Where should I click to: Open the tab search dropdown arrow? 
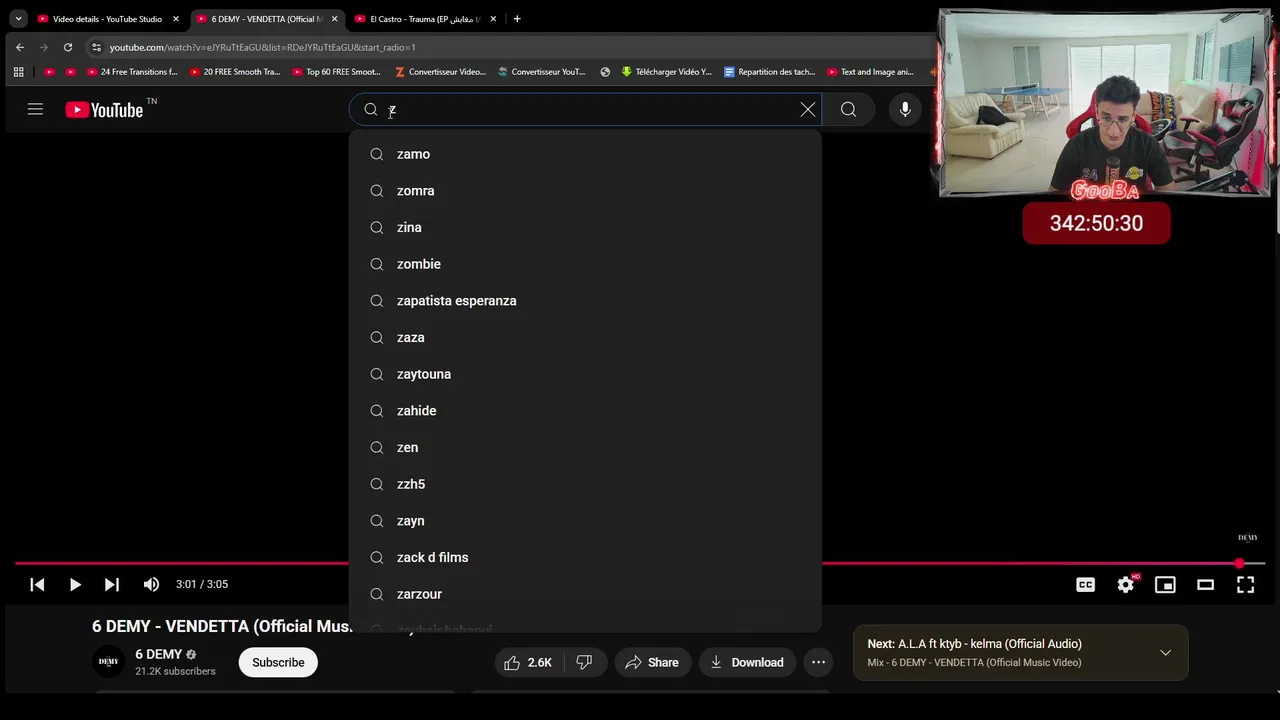click(18, 19)
